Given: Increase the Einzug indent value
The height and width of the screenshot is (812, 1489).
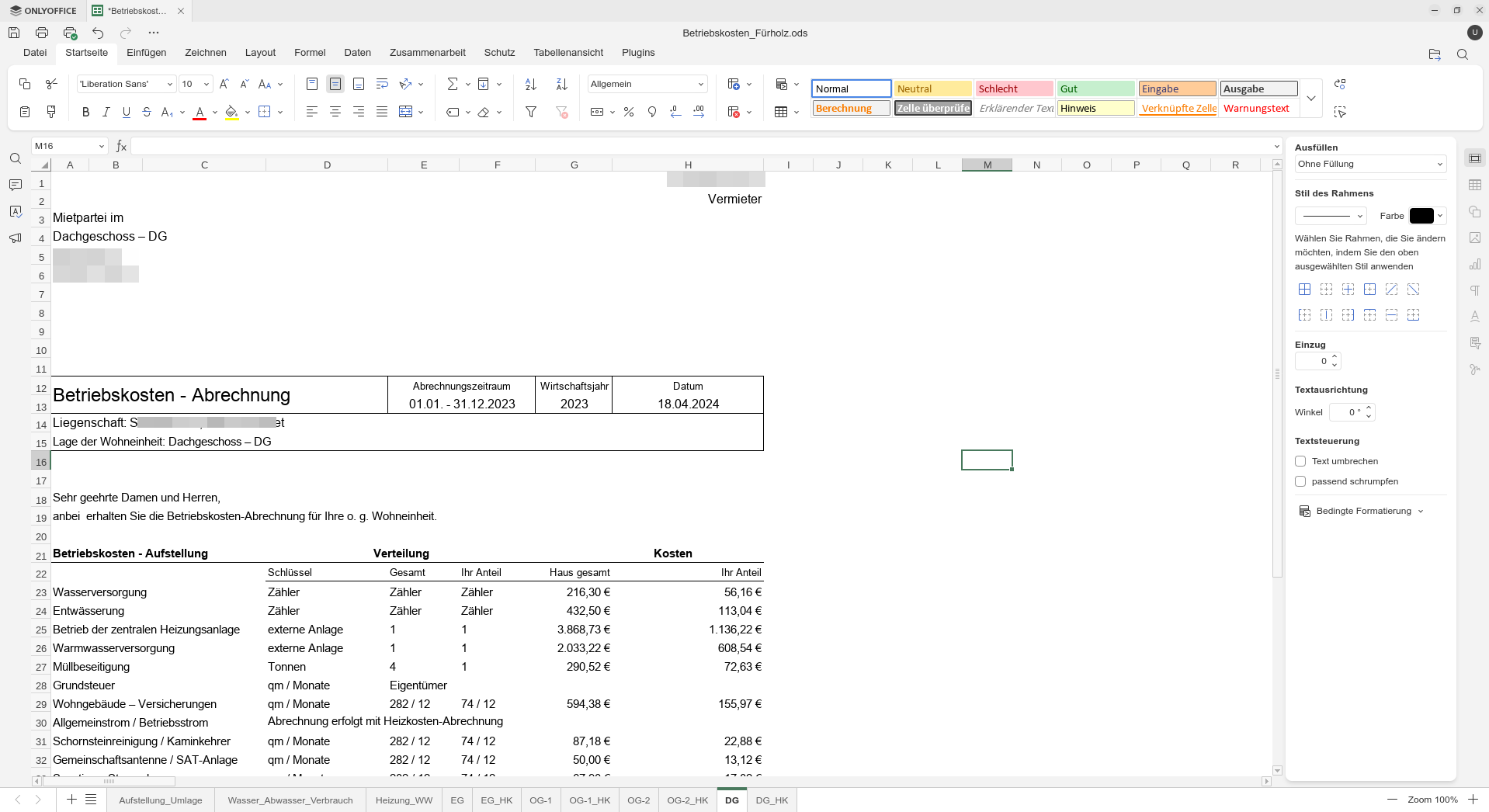Looking at the screenshot, I should (1335, 357).
